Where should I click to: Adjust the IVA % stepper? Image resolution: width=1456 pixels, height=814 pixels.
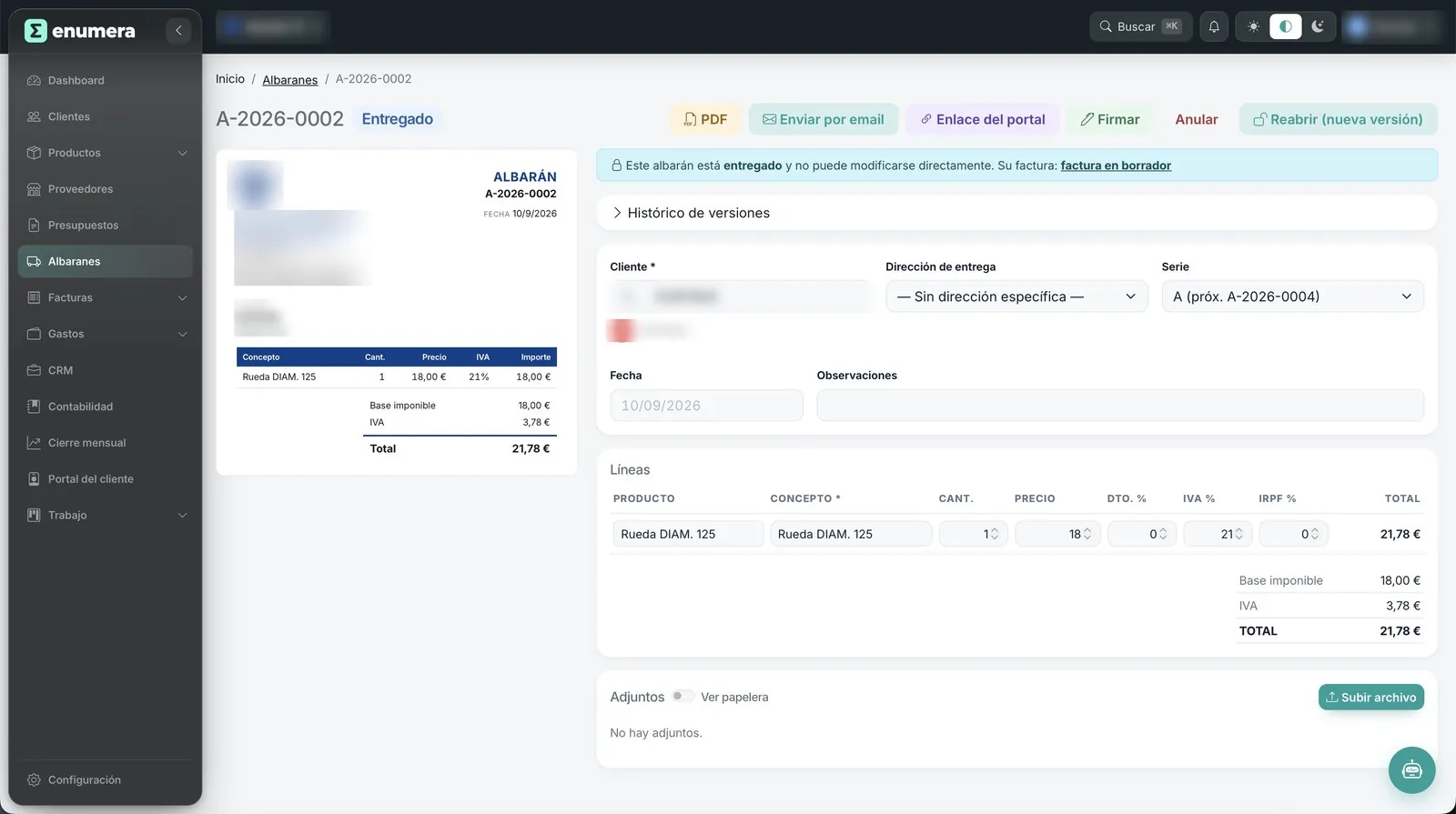click(x=1238, y=534)
